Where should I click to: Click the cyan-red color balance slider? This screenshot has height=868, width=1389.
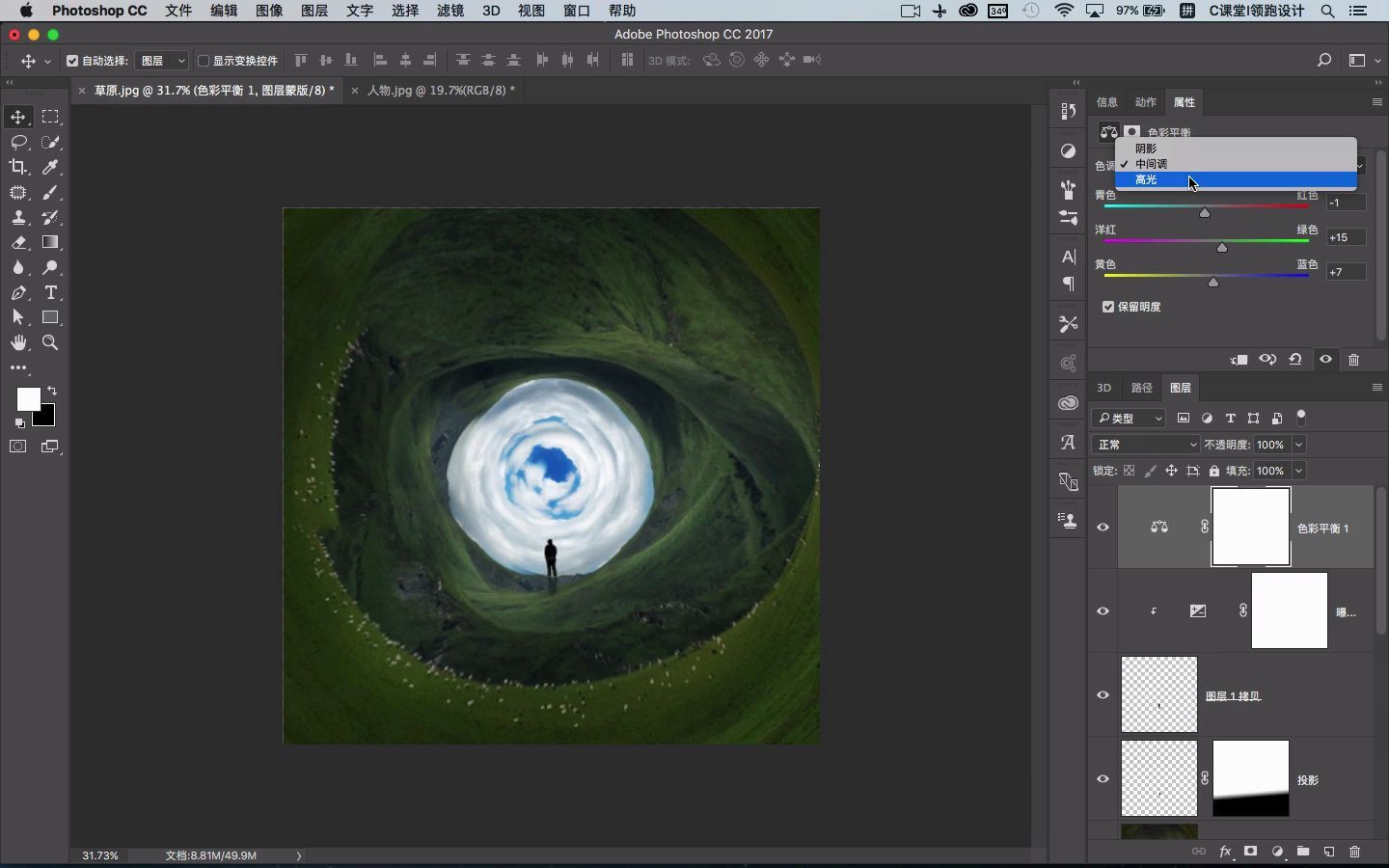[x=1205, y=212]
